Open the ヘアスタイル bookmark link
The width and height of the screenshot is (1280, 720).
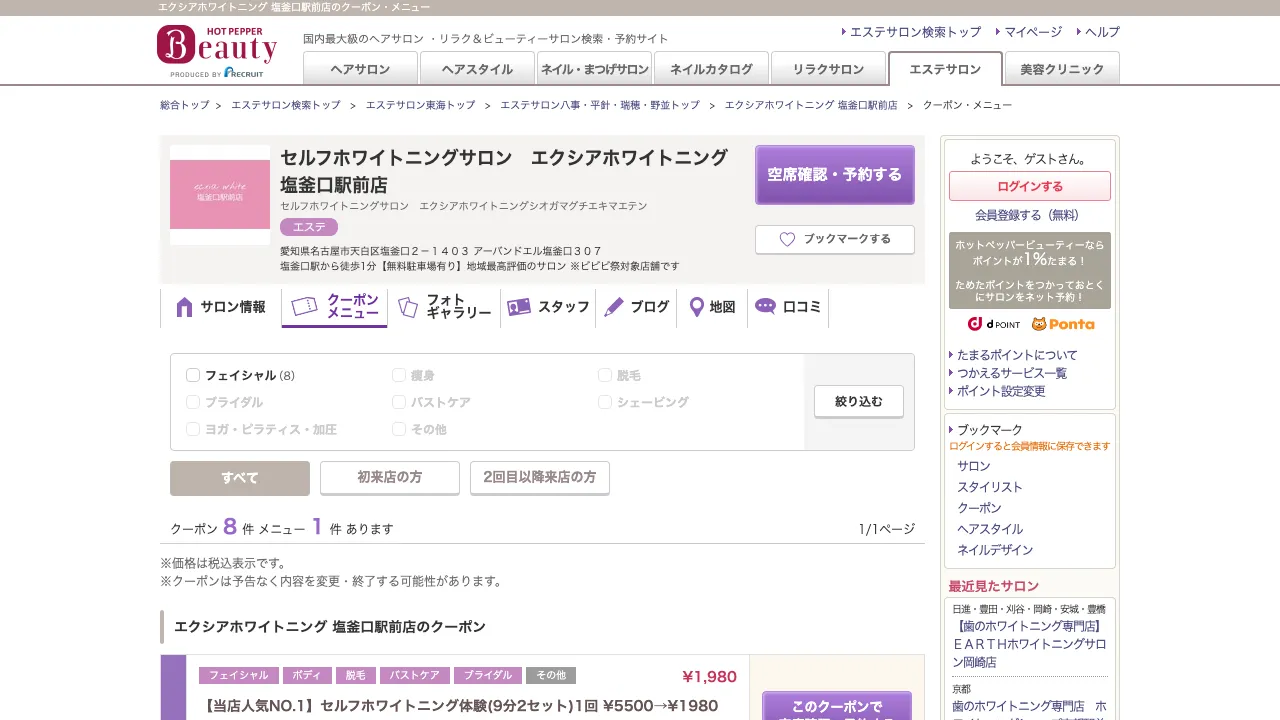click(x=990, y=529)
